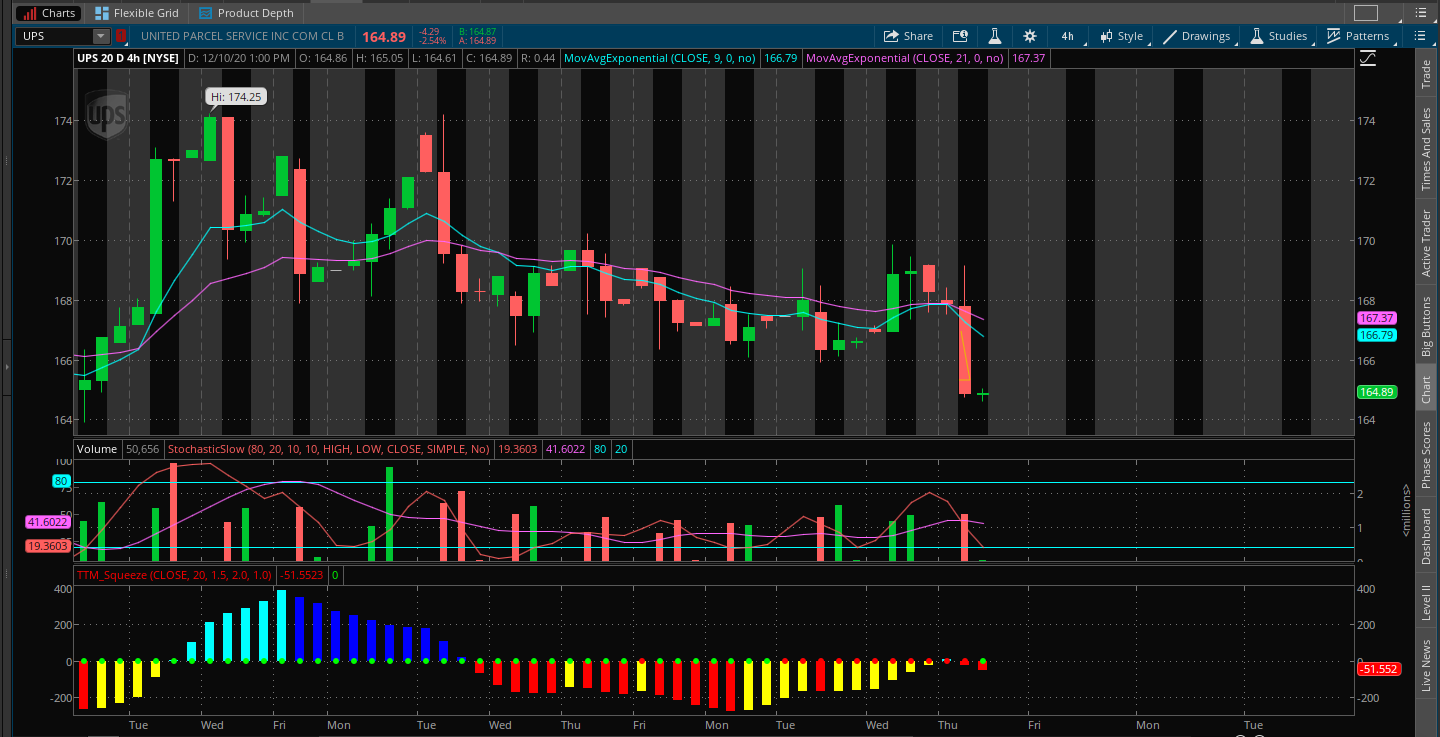Open the Dashboard sidebar tab
This screenshot has height=737, width=1440.
[x=1426, y=537]
